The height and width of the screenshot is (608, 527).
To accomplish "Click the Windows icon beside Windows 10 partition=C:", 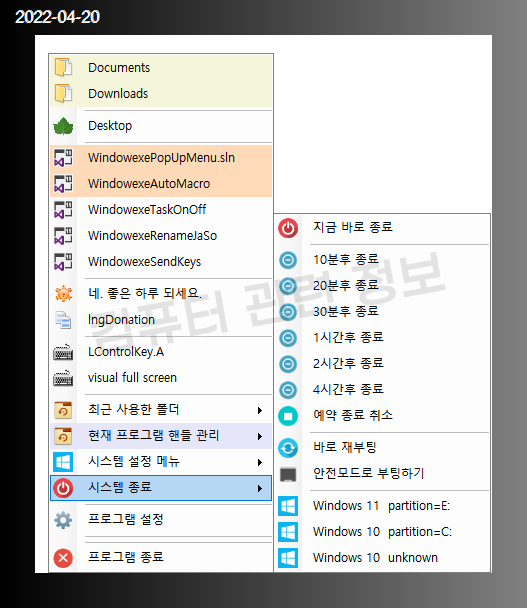I will click(x=288, y=532).
